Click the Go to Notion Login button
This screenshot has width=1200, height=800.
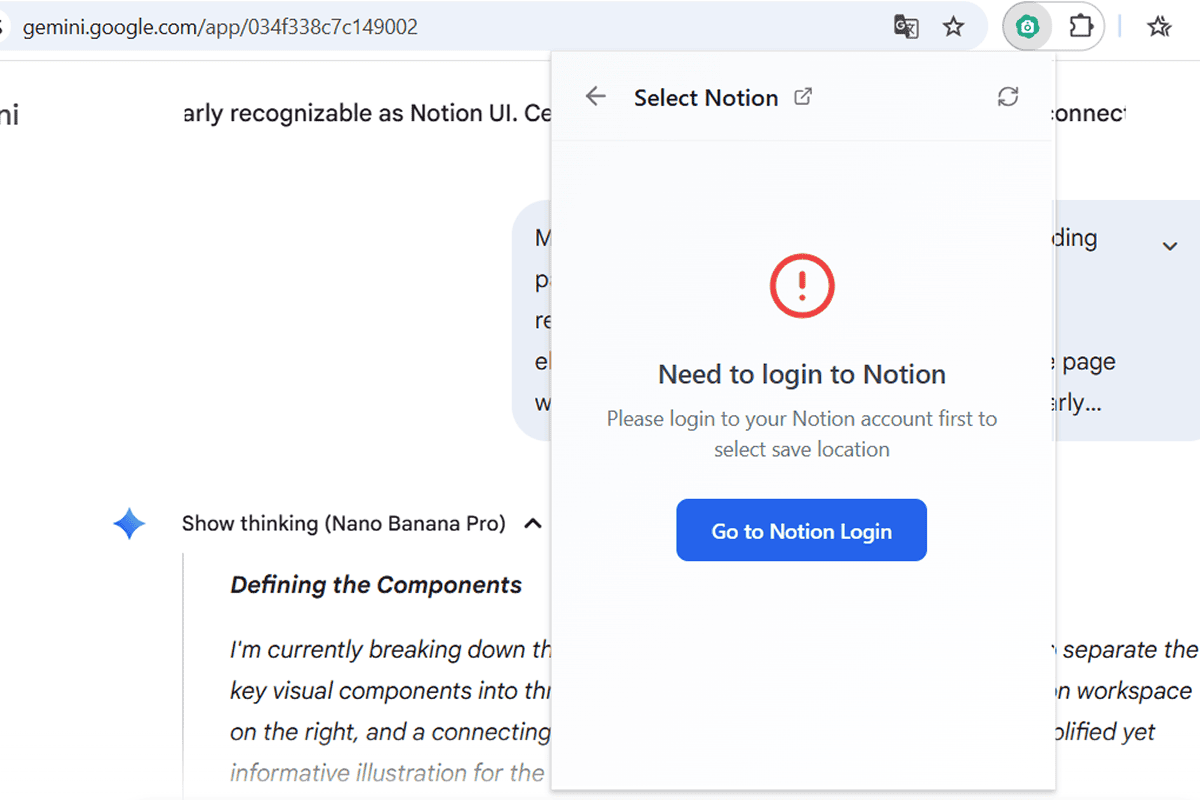801,530
